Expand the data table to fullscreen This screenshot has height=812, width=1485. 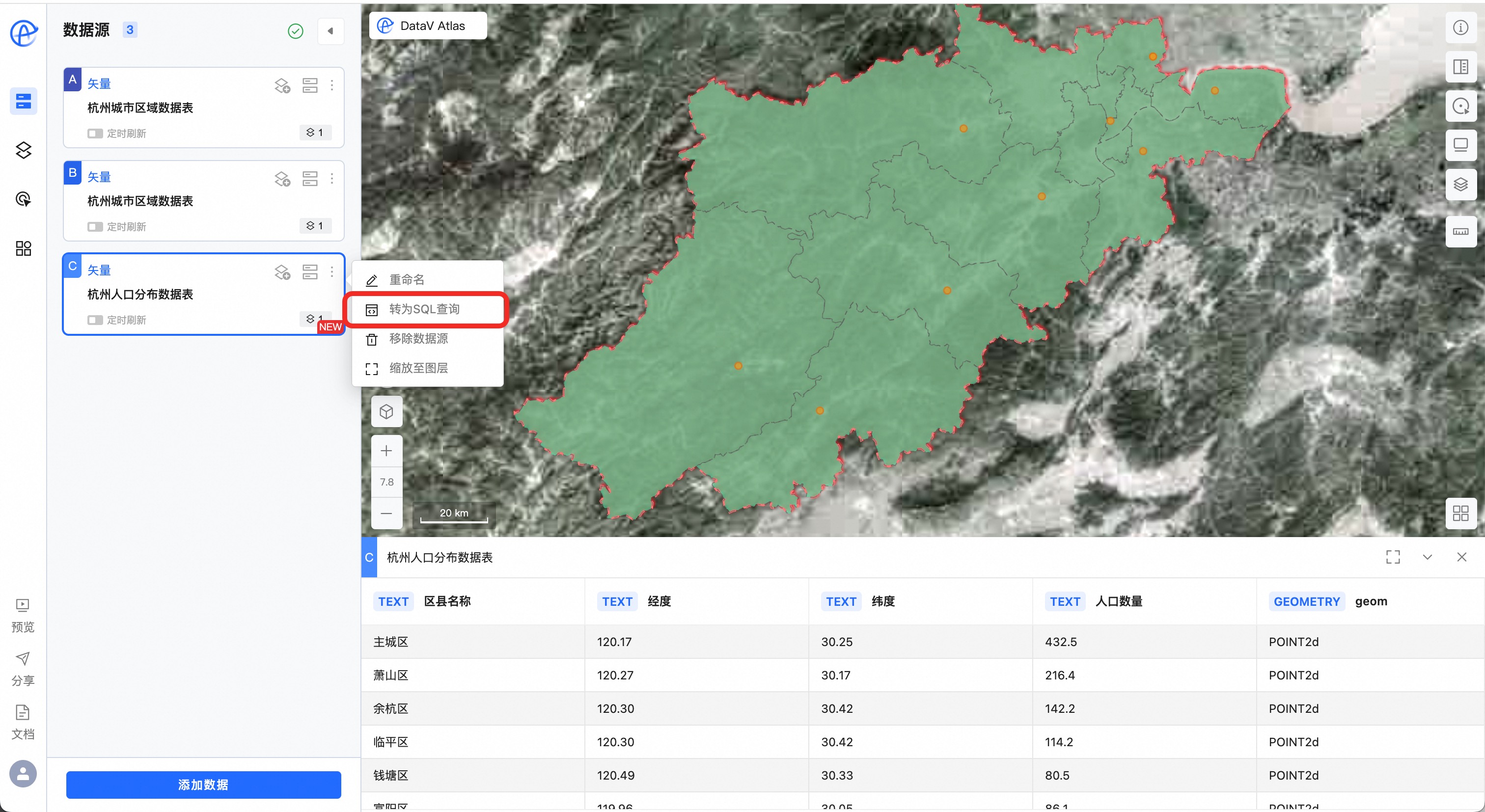click(x=1392, y=557)
